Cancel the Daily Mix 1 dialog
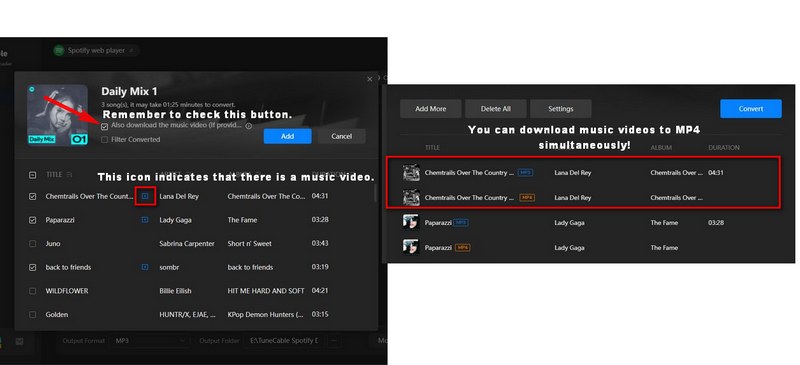 [341, 136]
